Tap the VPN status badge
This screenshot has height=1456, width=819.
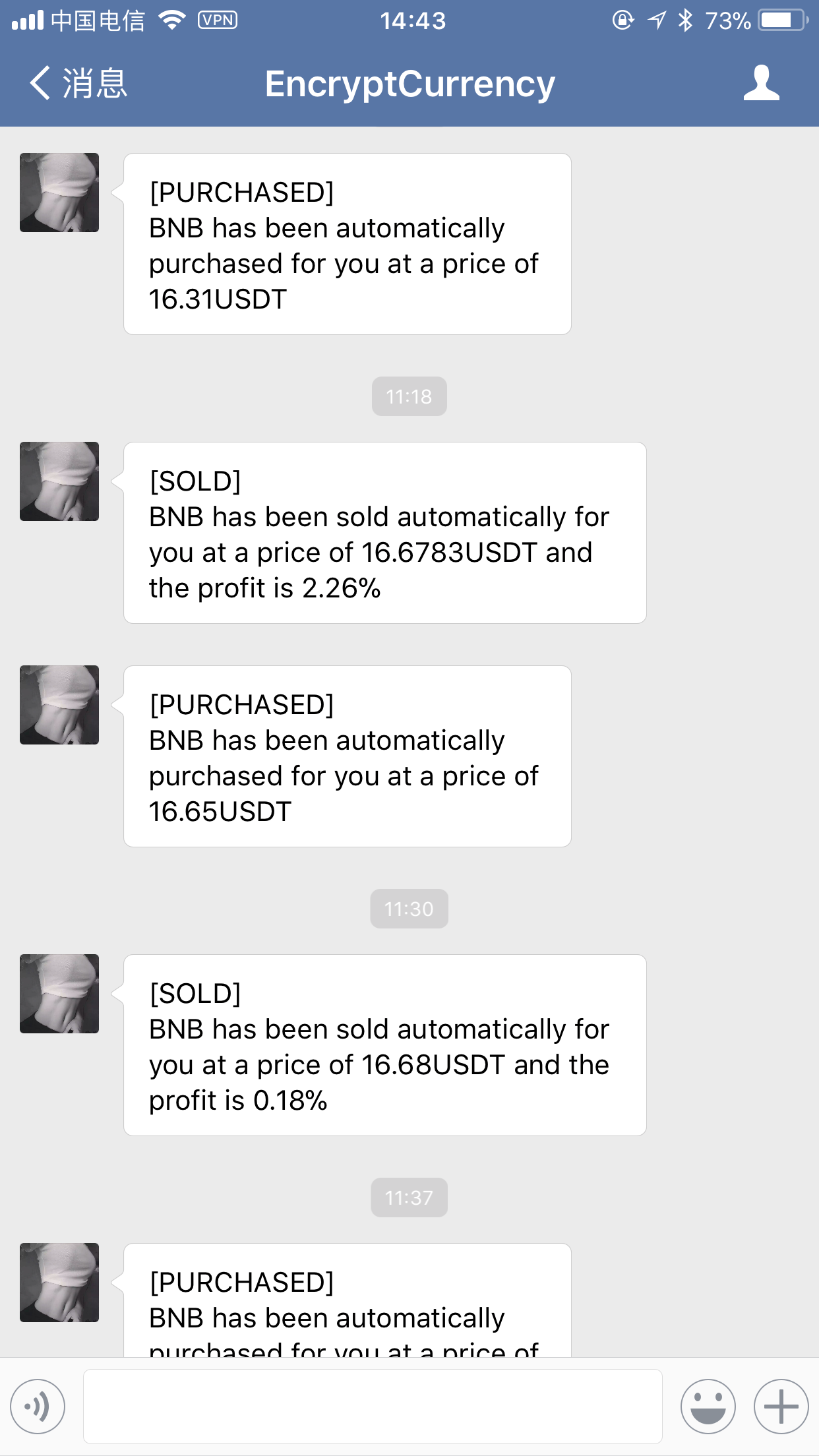[217, 20]
